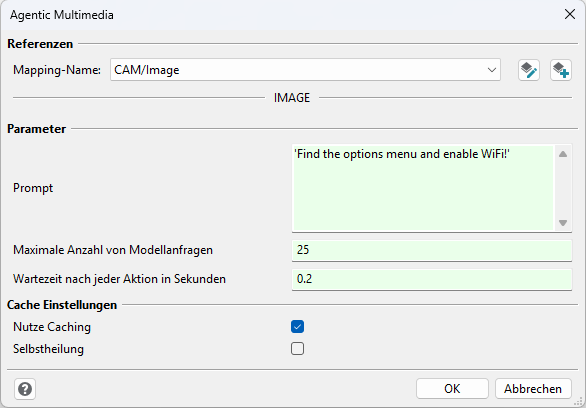The height and width of the screenshot is (408, 586).
Task: Click into the Prompt text area
Action: click(423, 188)
